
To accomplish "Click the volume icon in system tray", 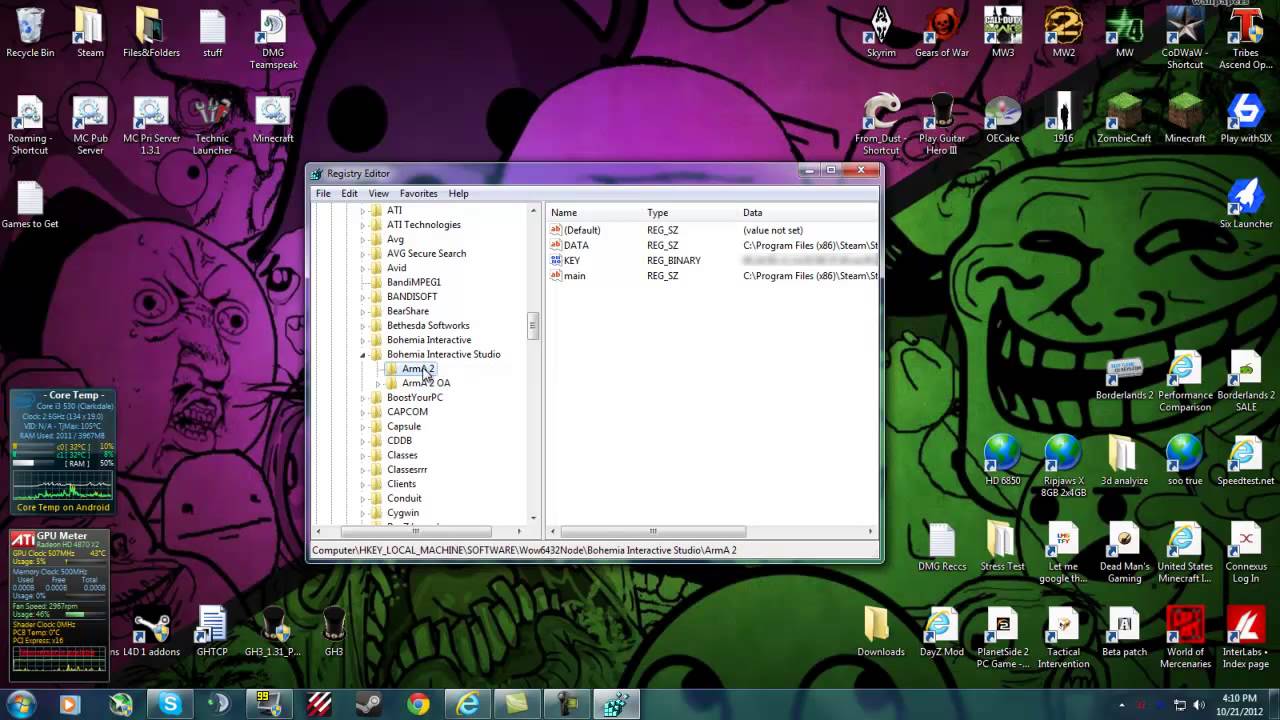I will [1199, 705].
